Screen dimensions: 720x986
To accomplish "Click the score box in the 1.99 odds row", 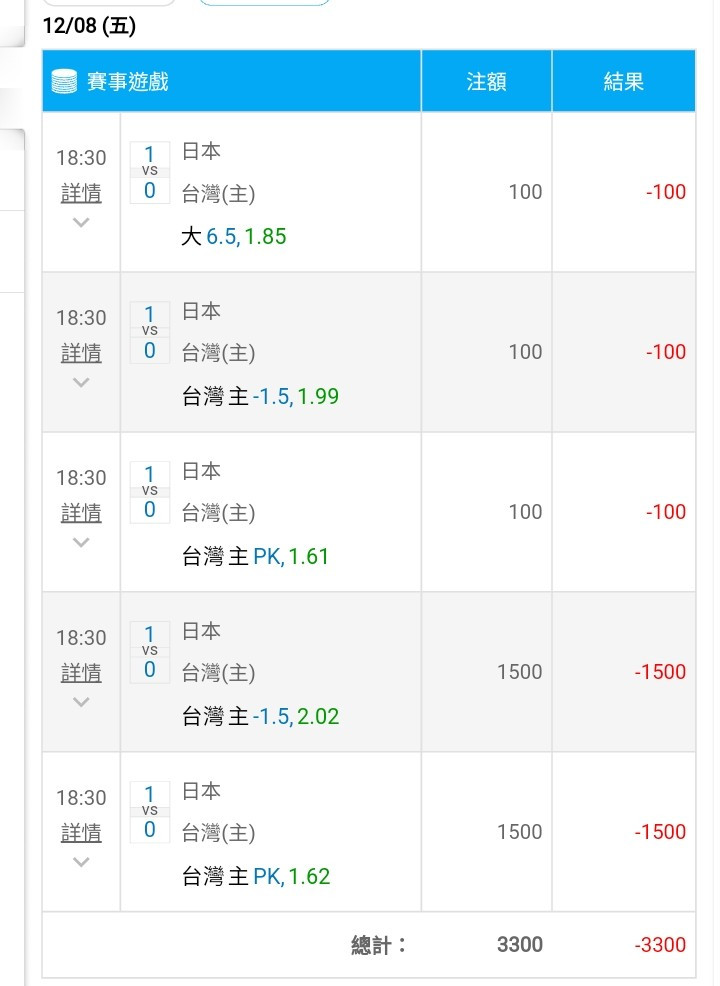I will point(150,332).
